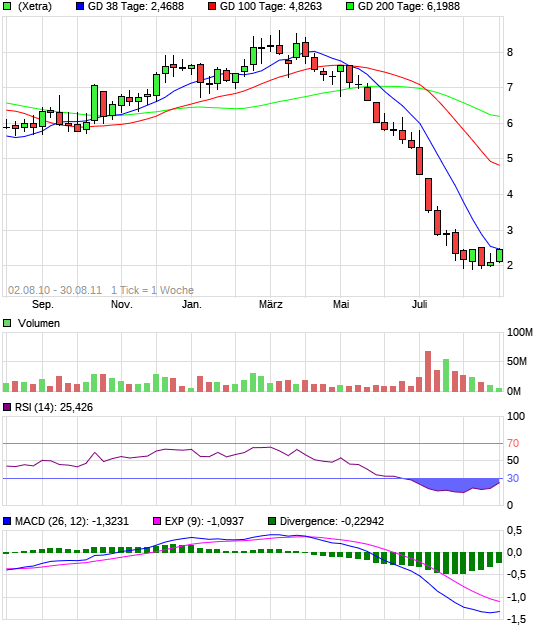Click the blue RSI 30 threshold label
This screenshot has height=629, width=545.
point(513,479)
